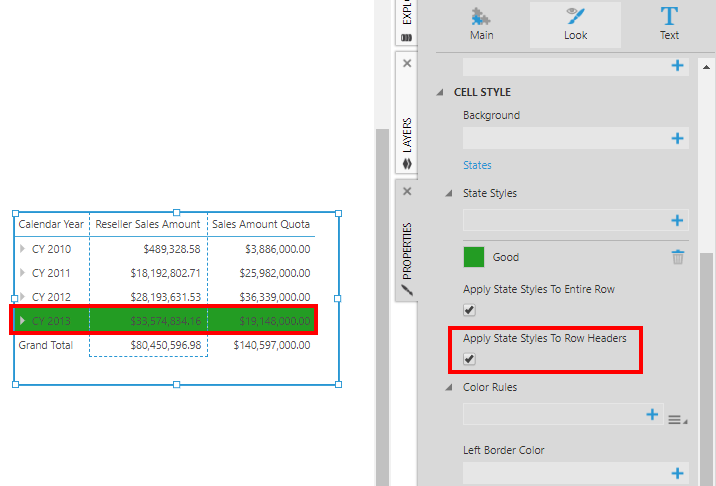Screen dimensions: 716x486
Task: Uncheck Apply State Styles To Row Headers
Action: point(469,359)
